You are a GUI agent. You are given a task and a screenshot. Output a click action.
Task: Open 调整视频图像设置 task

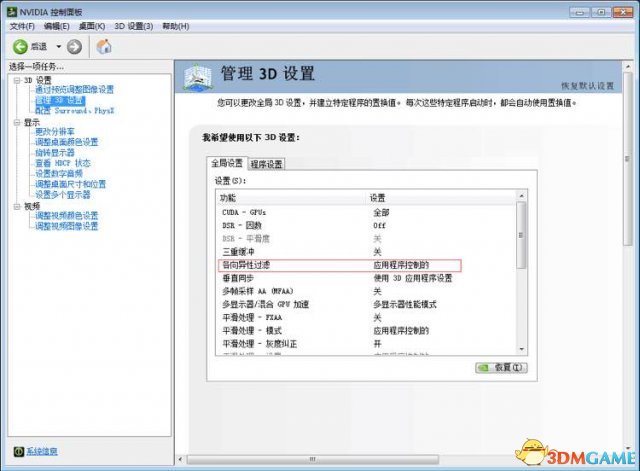coord(67,226)
